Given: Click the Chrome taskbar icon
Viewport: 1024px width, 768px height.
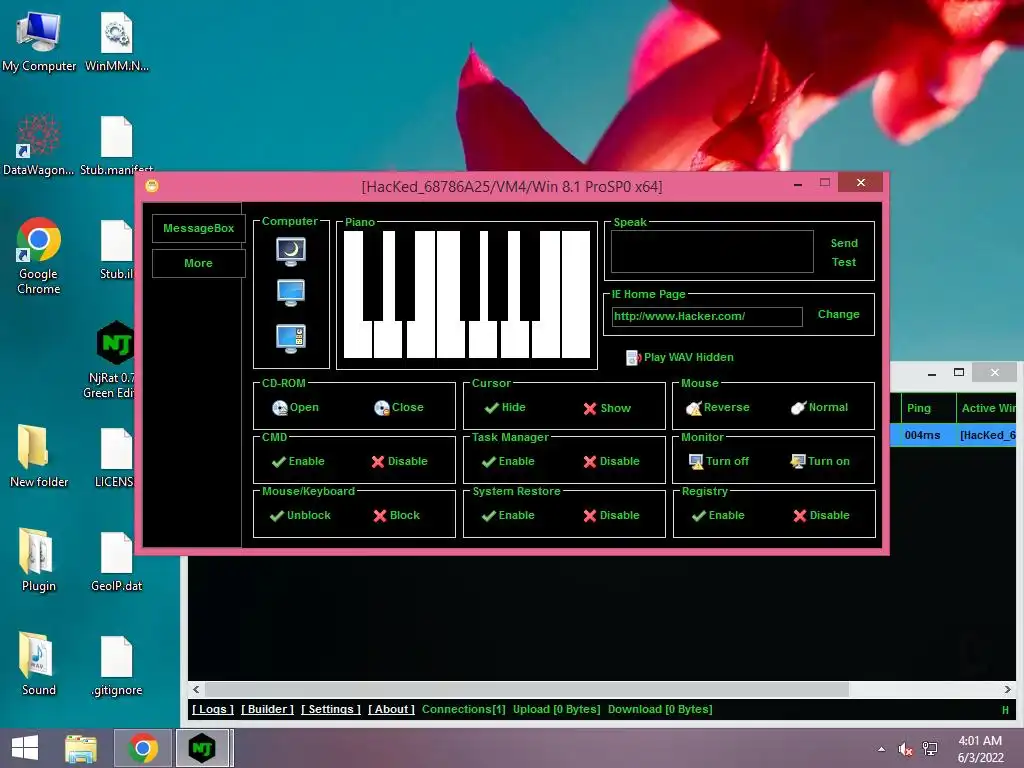Looking at the screenshot, I should 143,748.
